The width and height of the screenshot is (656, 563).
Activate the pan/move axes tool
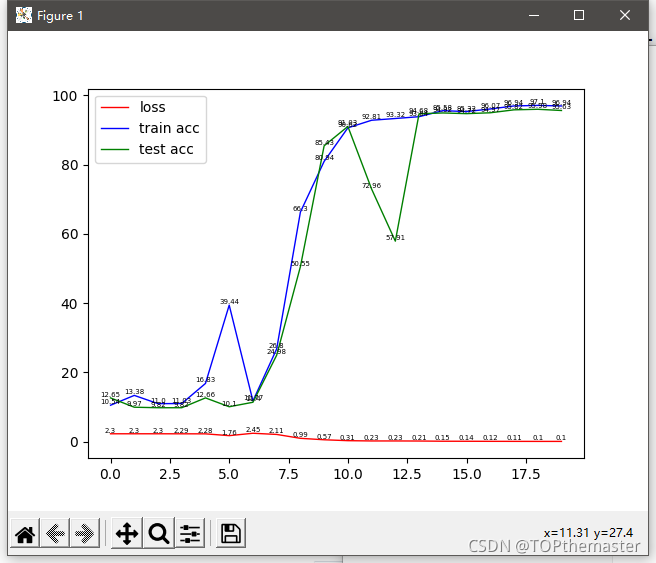click(x=127, y=533)
